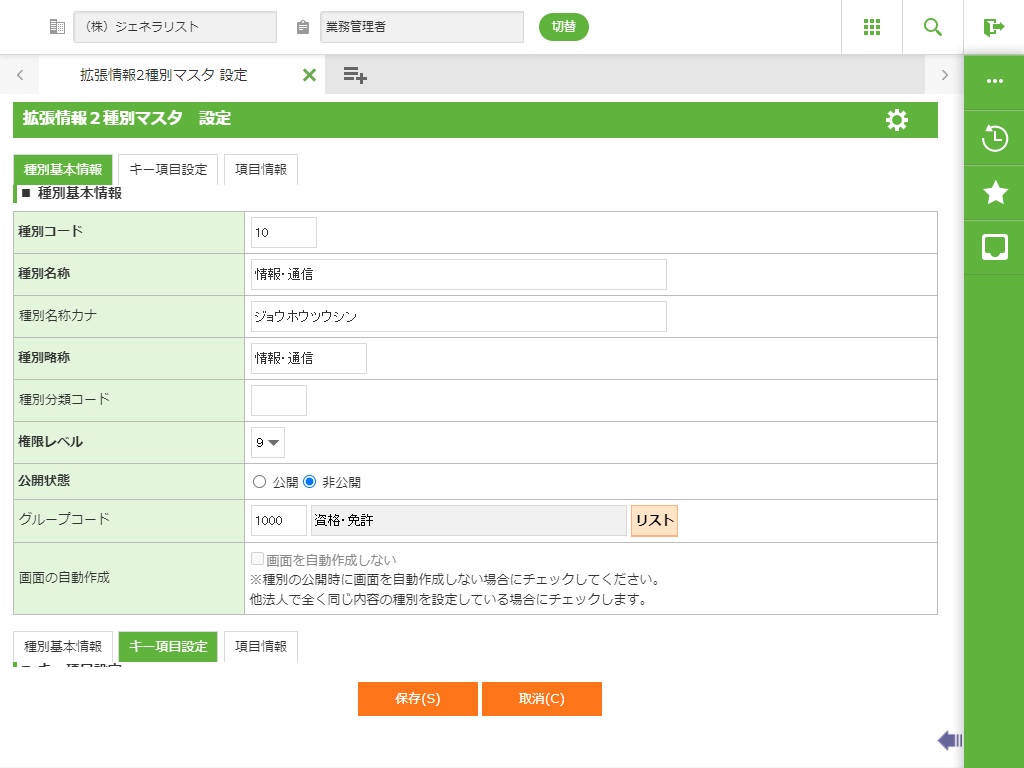Click the logout icon in header
This screenshot has height=768, width=1024.
[x=994, y=27]
